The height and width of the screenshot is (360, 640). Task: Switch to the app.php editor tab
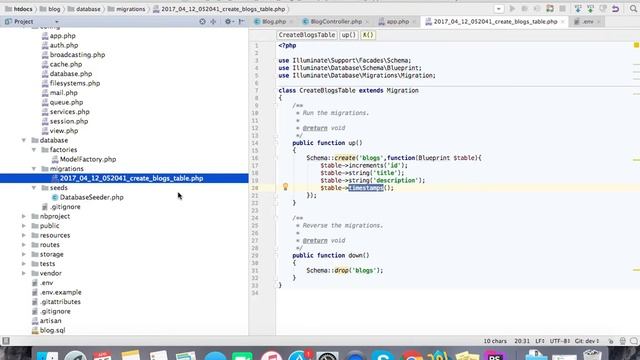coord(397,22)
